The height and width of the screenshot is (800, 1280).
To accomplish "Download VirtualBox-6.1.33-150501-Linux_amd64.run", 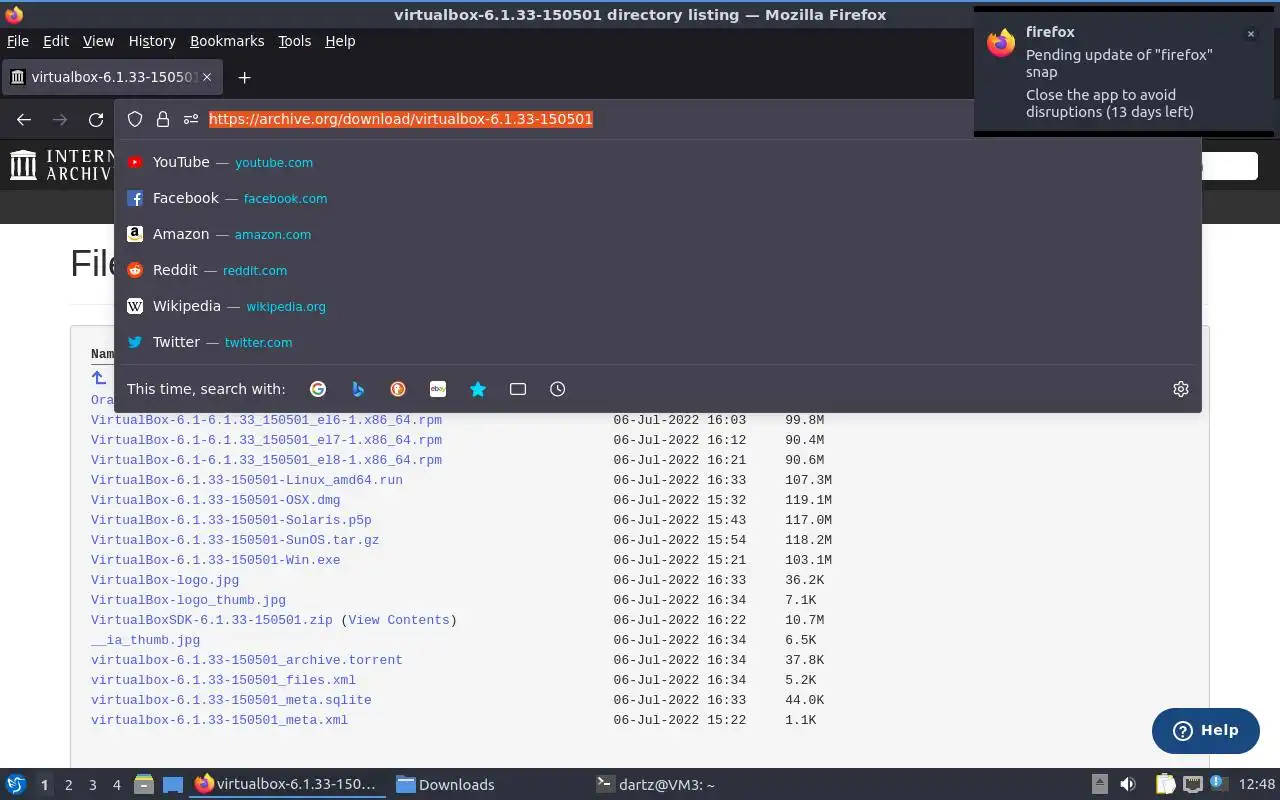I will coord(247,480).
